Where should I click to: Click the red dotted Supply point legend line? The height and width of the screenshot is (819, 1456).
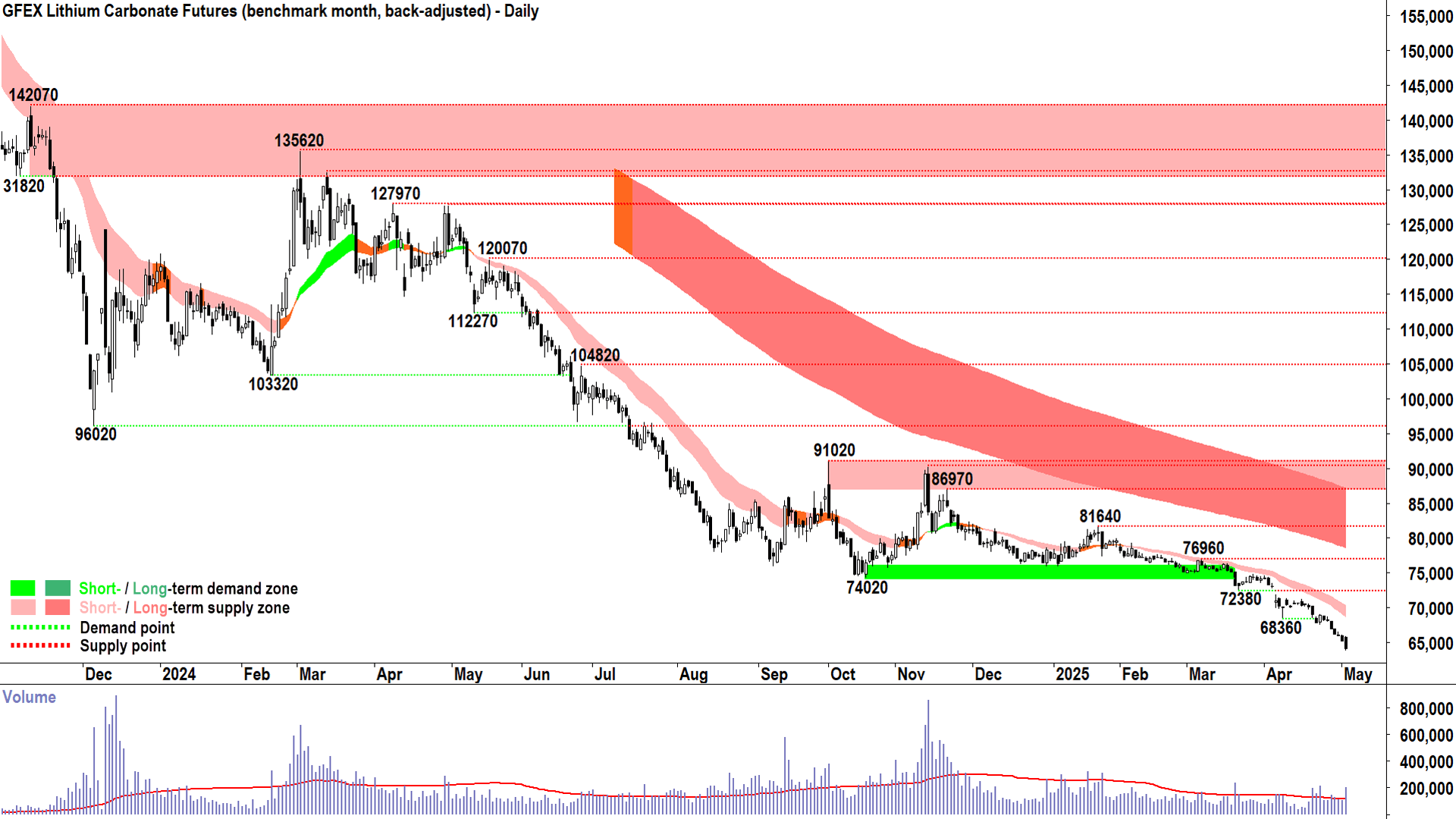(40, 646)
